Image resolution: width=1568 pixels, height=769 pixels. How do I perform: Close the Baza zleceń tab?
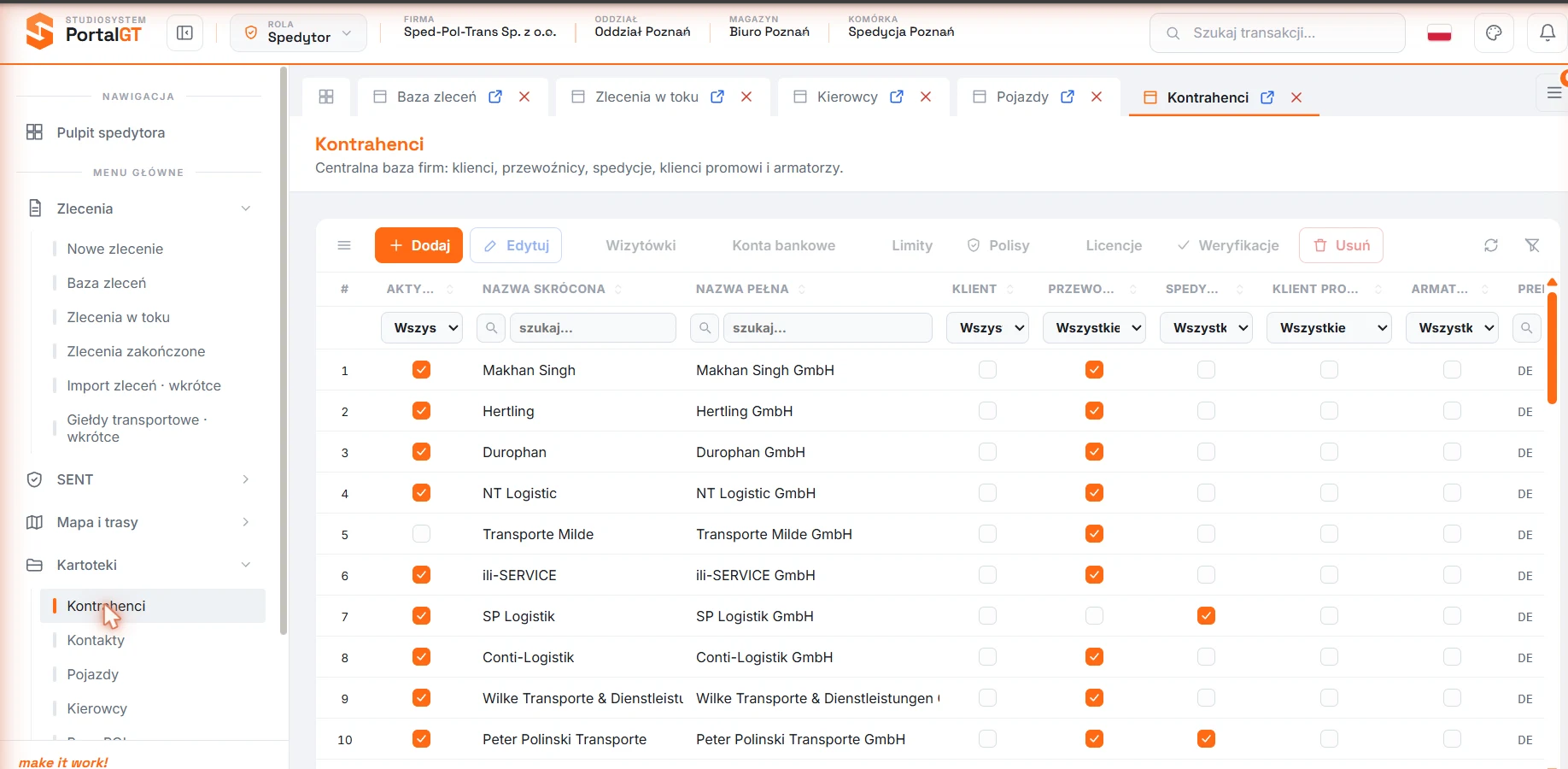[x=524, y=97]
